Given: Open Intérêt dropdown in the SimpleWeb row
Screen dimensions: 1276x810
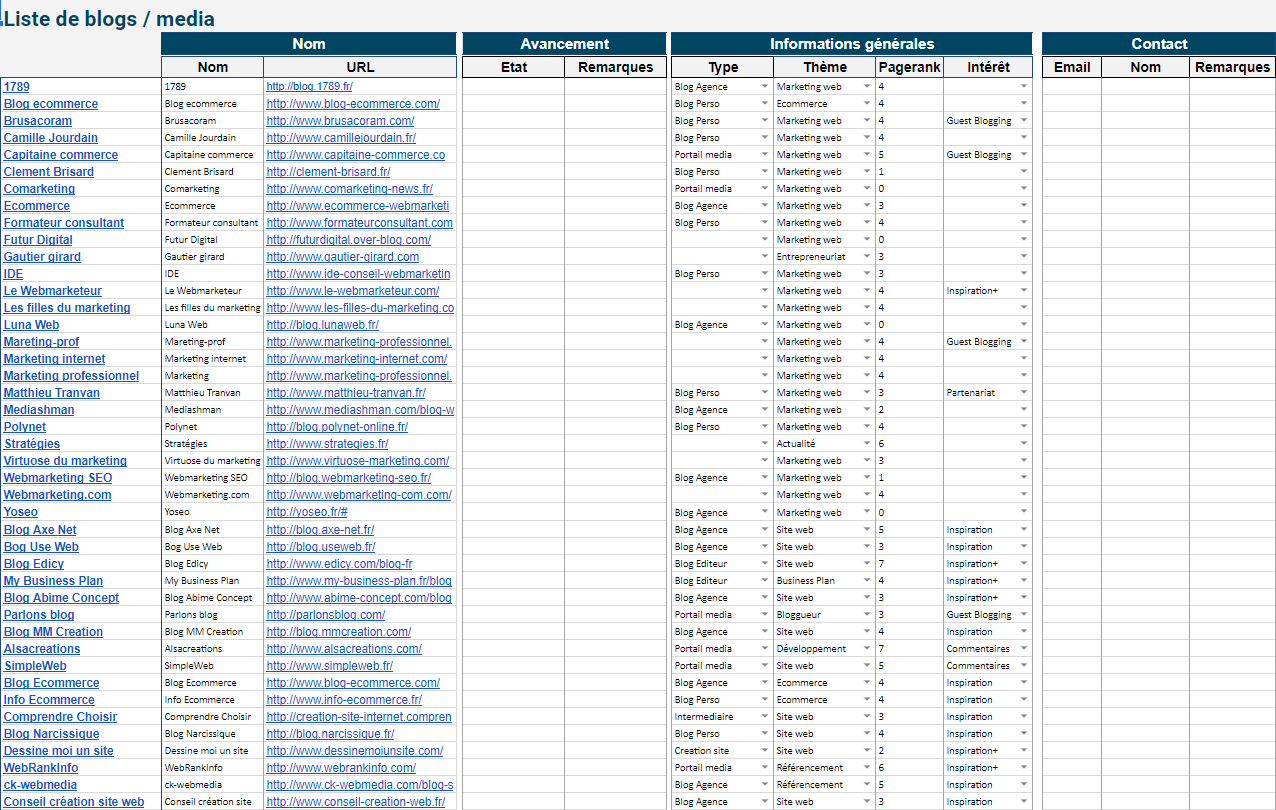Looking at the screenshot, I should 1023,666.
